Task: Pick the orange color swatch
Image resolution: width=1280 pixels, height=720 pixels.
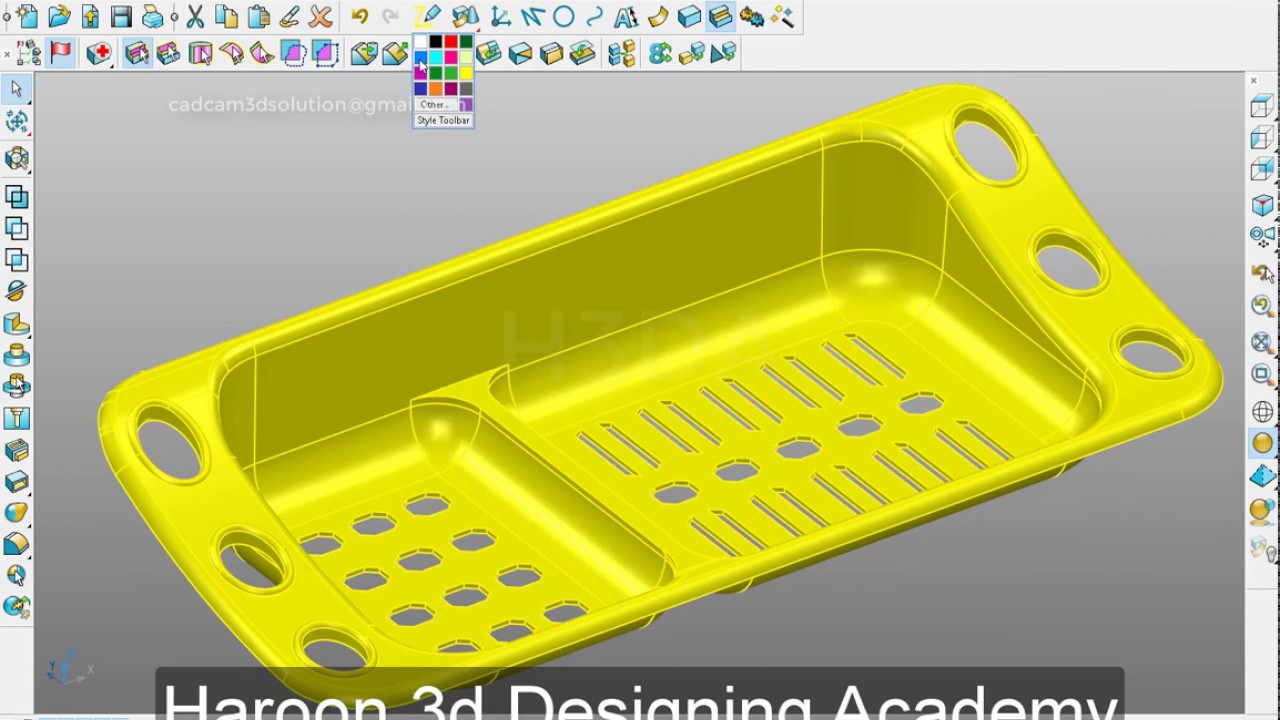Action: pyautogui.click(x=436, y=89)
